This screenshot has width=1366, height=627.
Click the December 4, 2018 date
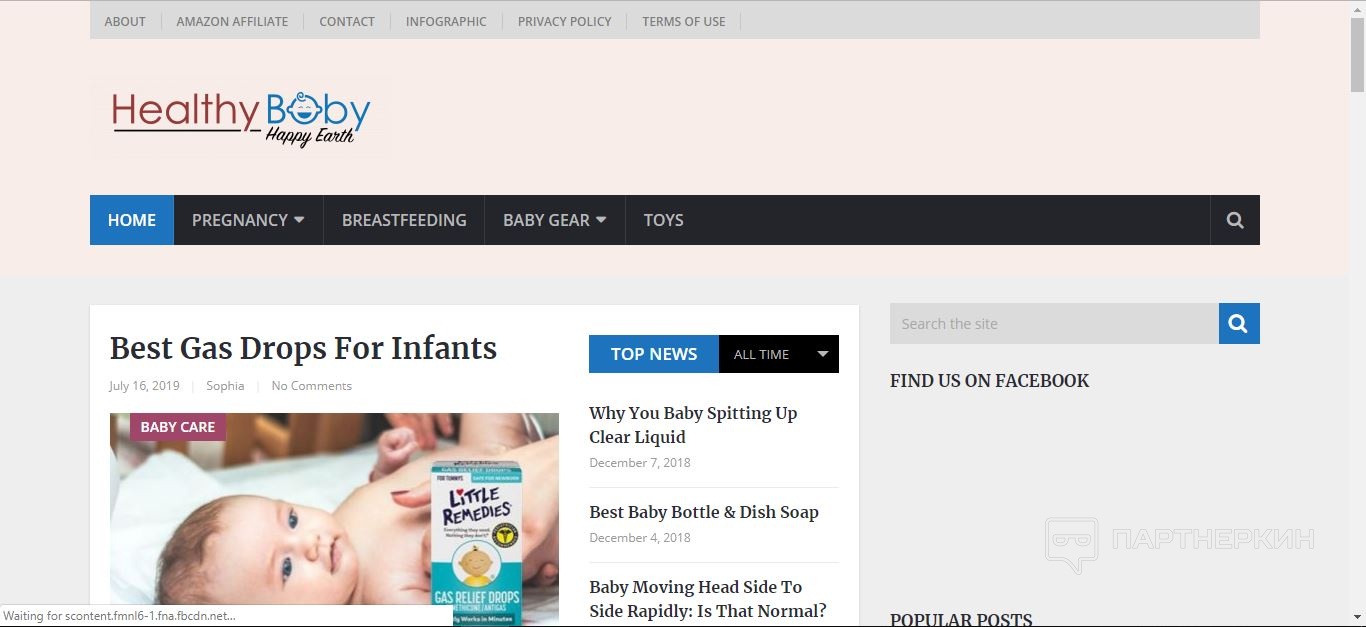click(640, 538)
